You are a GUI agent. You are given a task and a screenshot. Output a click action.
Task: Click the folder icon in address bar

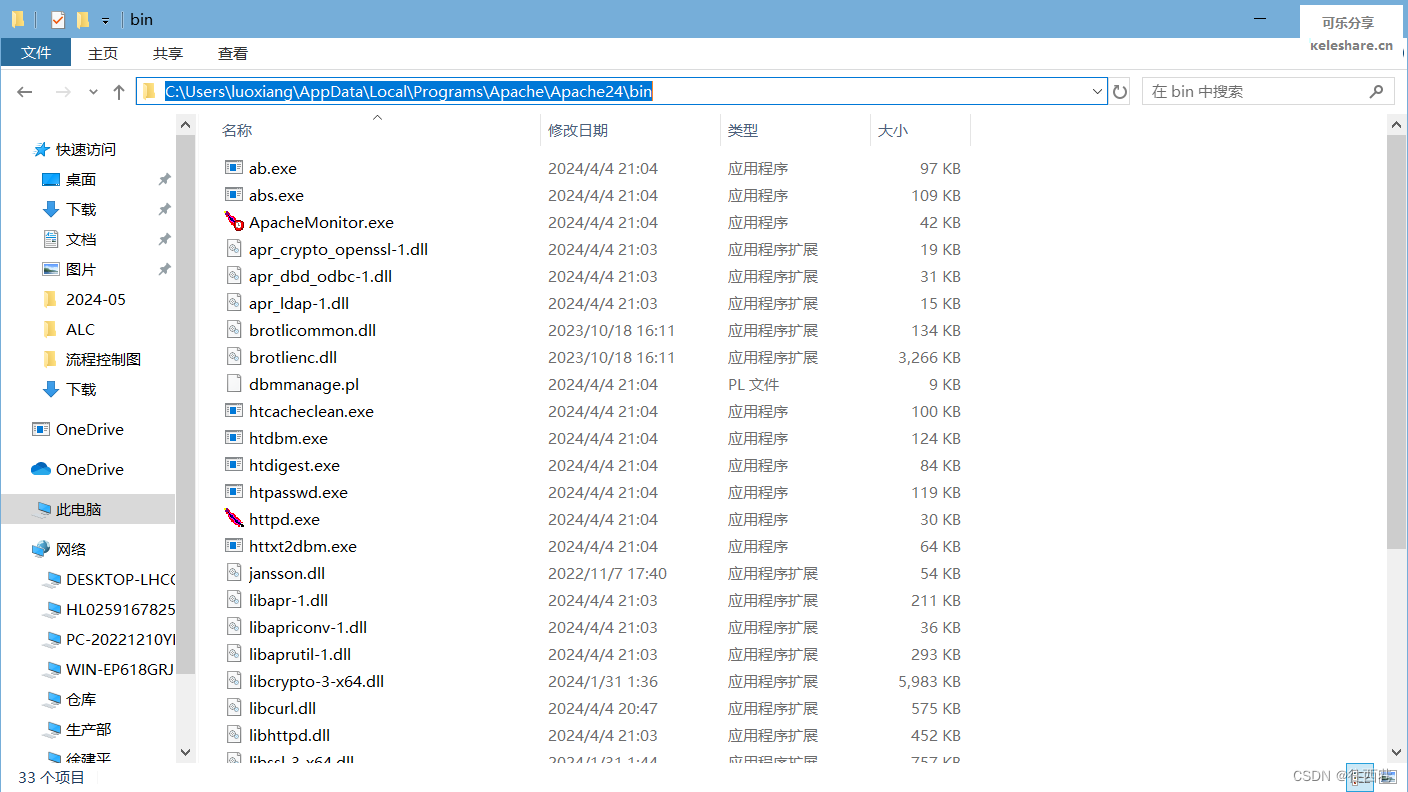(150, 91)
